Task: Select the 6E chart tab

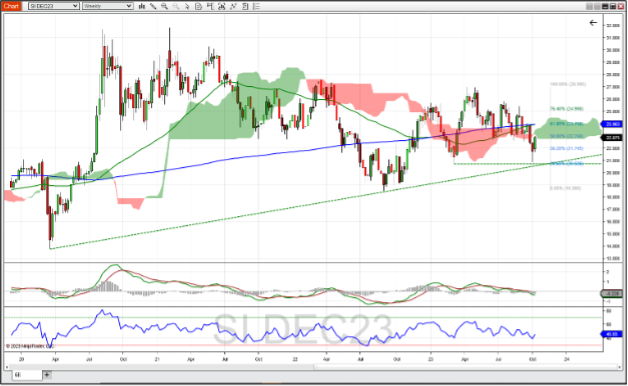Action: click(x=28, y=375)
